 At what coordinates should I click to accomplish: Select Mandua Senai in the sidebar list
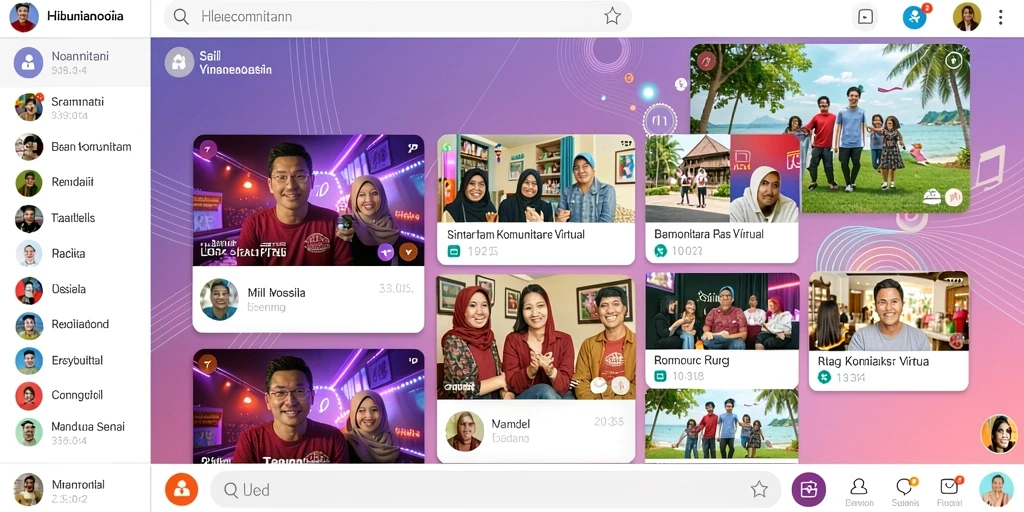click(x=75, y=432)
